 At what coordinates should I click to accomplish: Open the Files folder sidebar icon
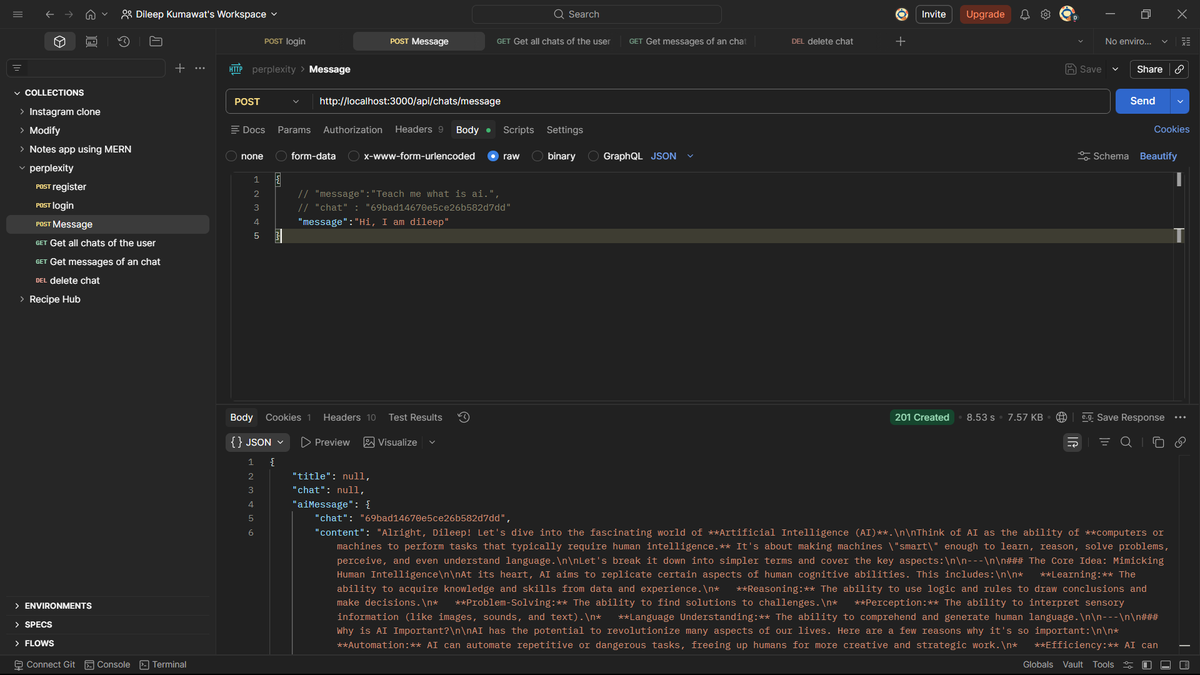(156, 41)
